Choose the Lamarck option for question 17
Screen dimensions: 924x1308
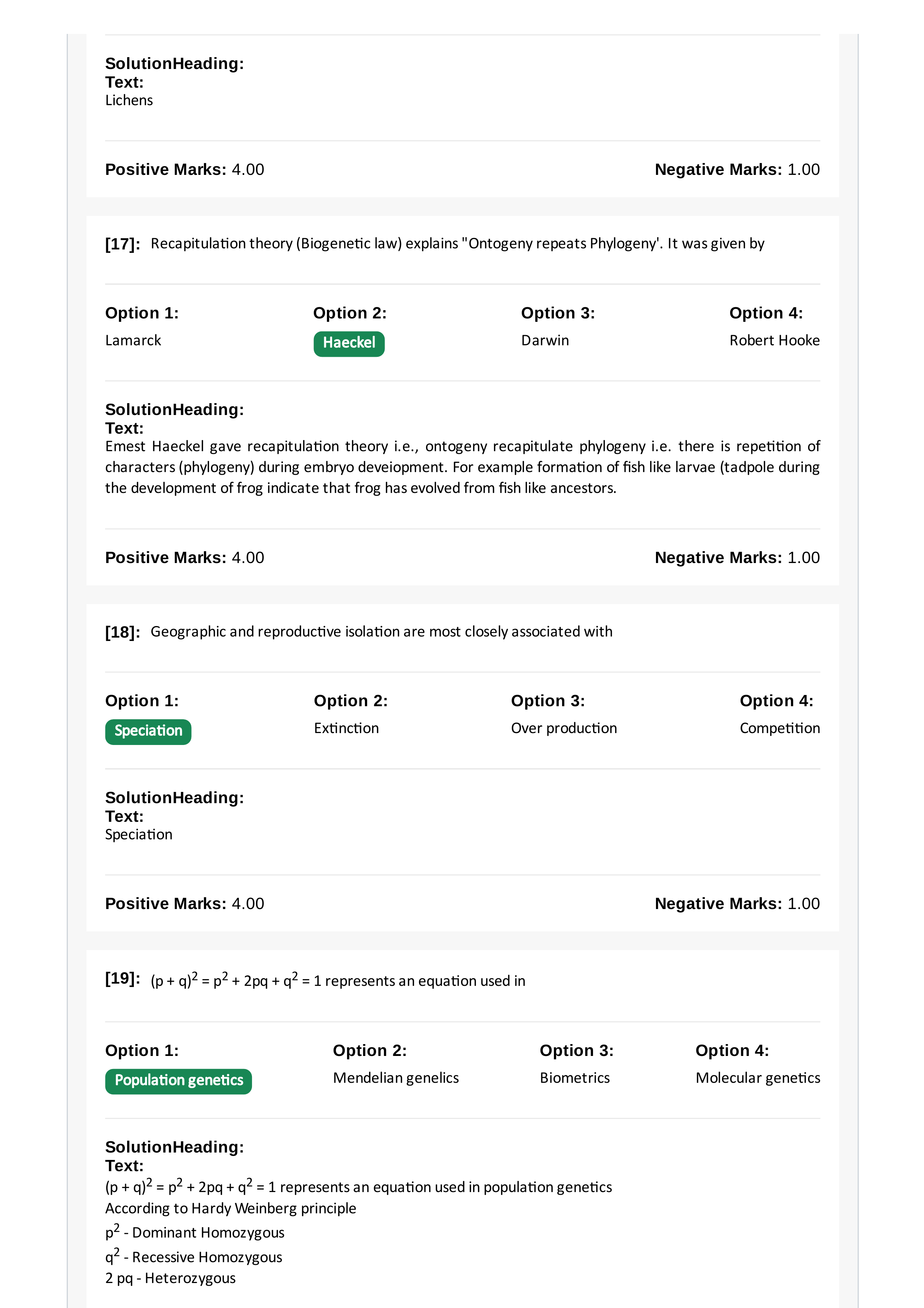click(133, 341)
